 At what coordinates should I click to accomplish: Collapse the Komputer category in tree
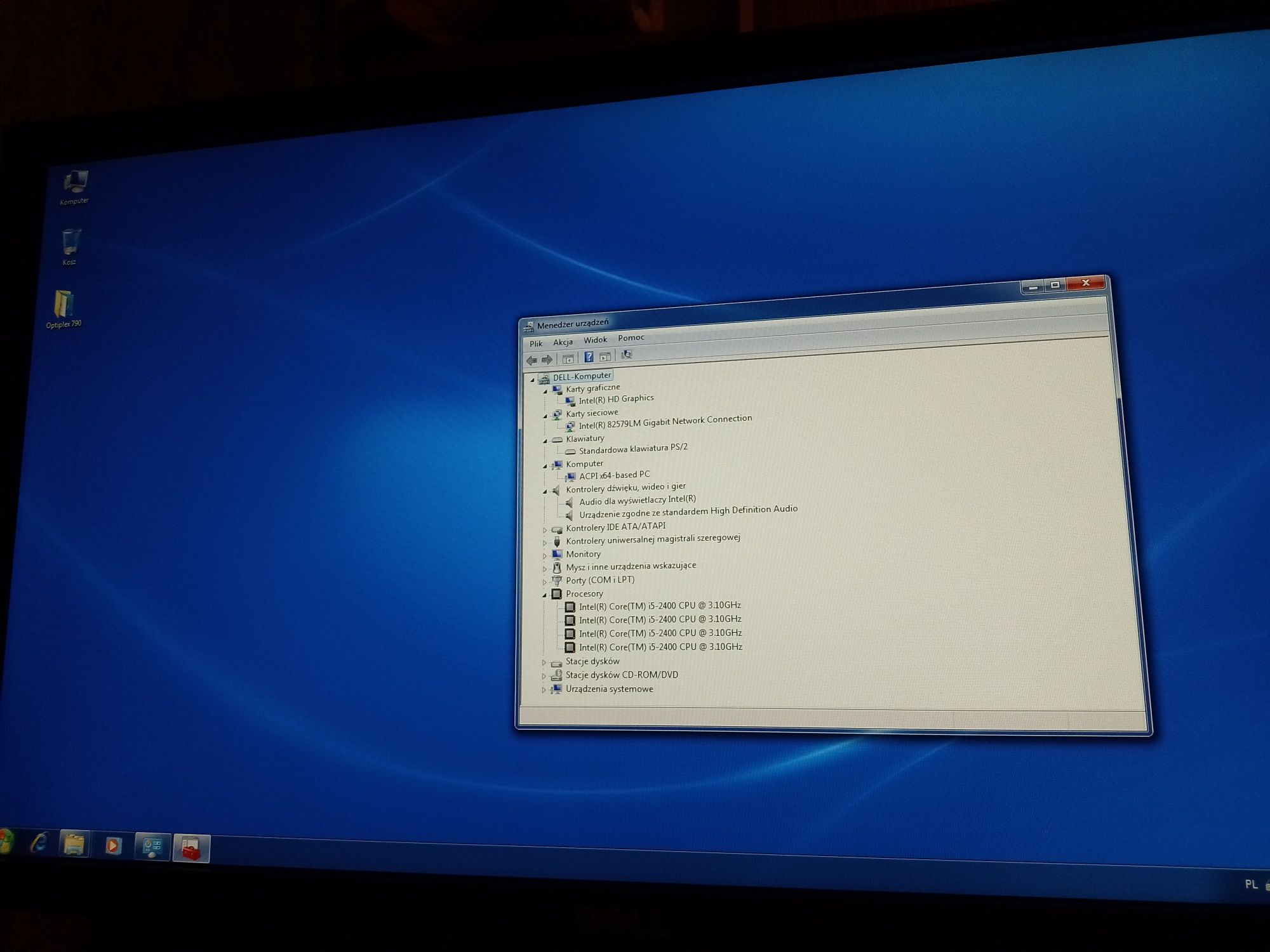545,466
